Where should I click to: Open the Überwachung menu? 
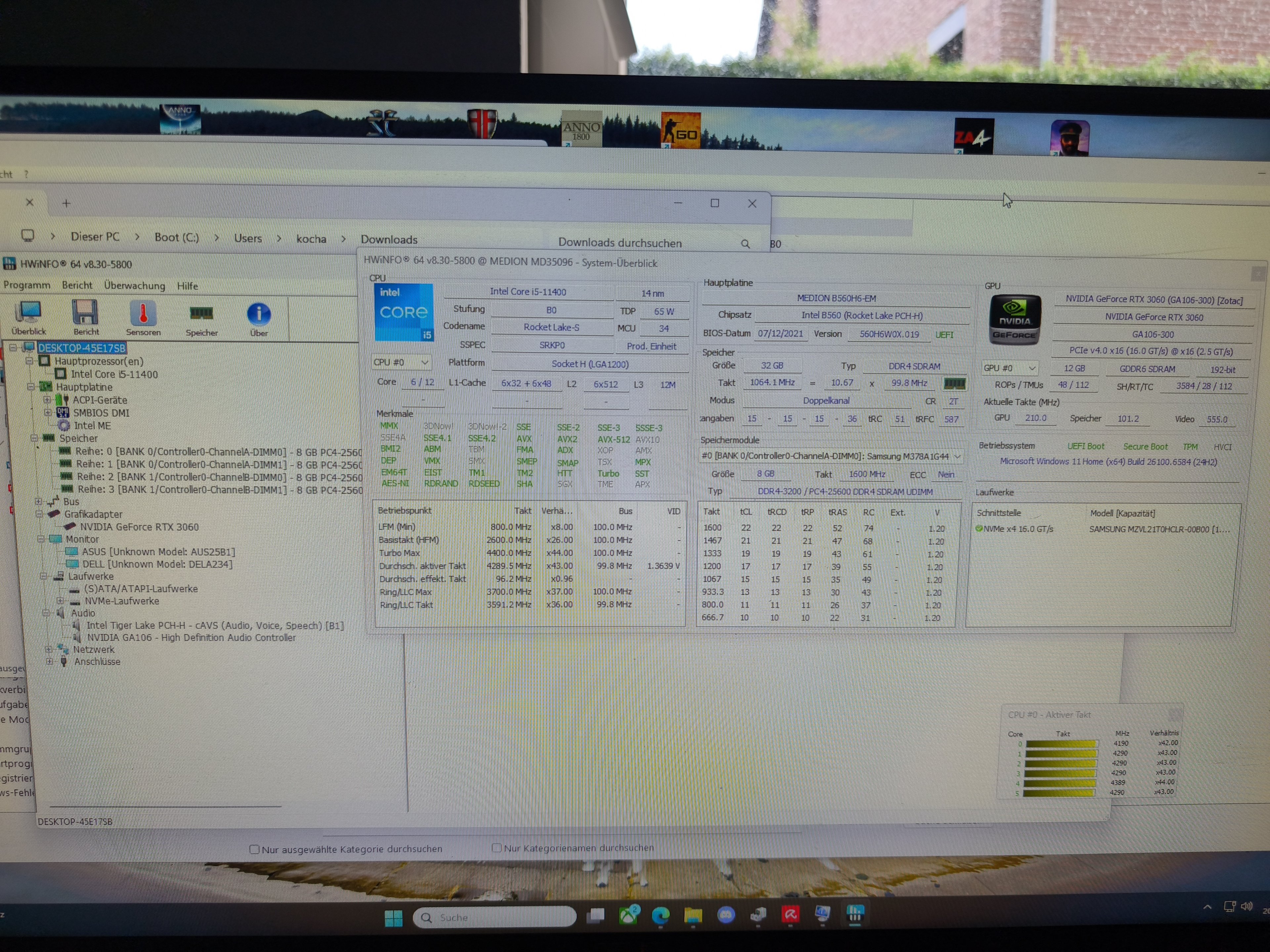pyautogui.click(x=134, y=285)
